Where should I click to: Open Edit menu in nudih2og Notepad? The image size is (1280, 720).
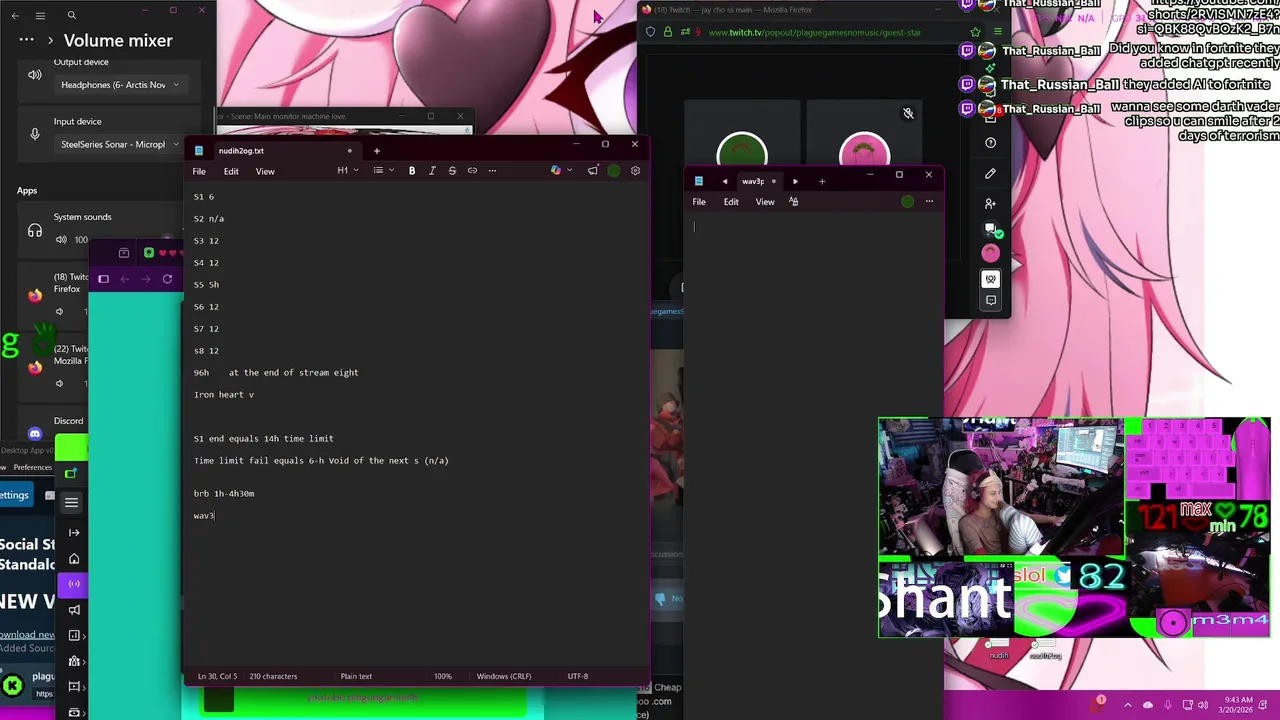231,171
